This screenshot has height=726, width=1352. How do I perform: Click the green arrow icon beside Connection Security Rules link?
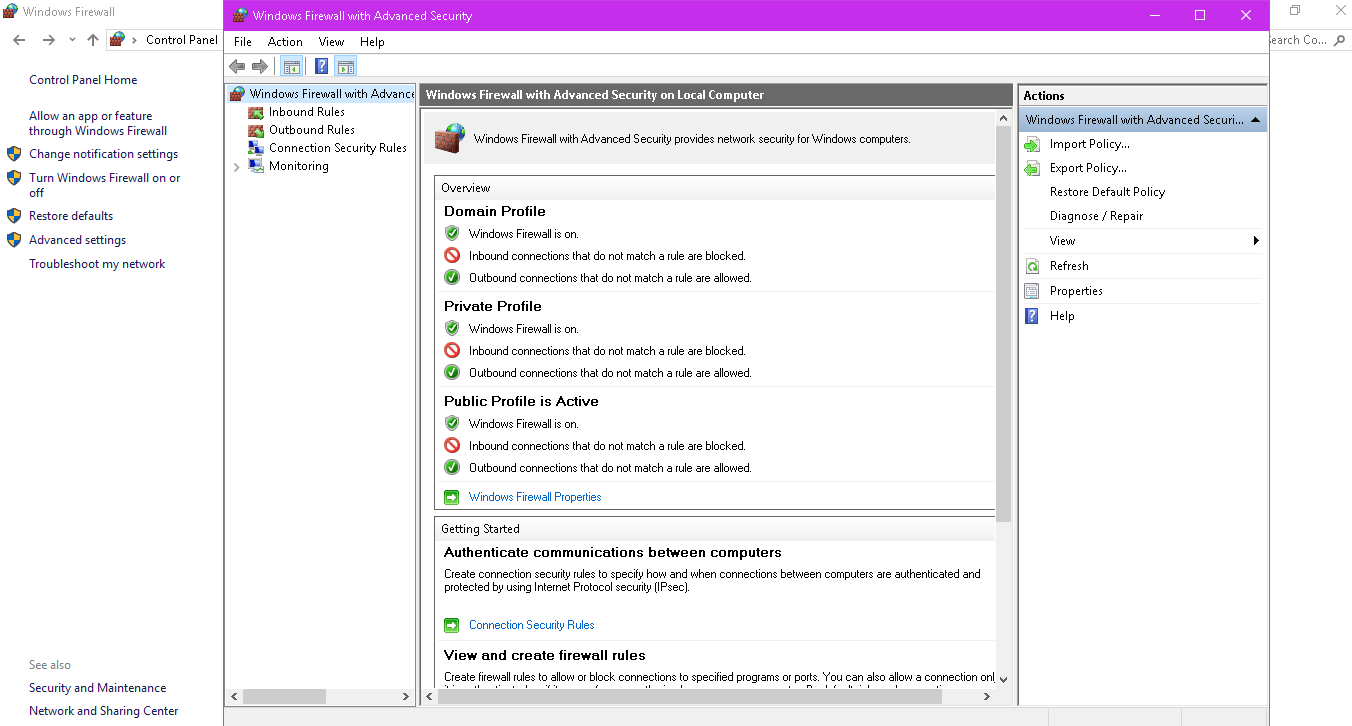(x=451, y=625)
